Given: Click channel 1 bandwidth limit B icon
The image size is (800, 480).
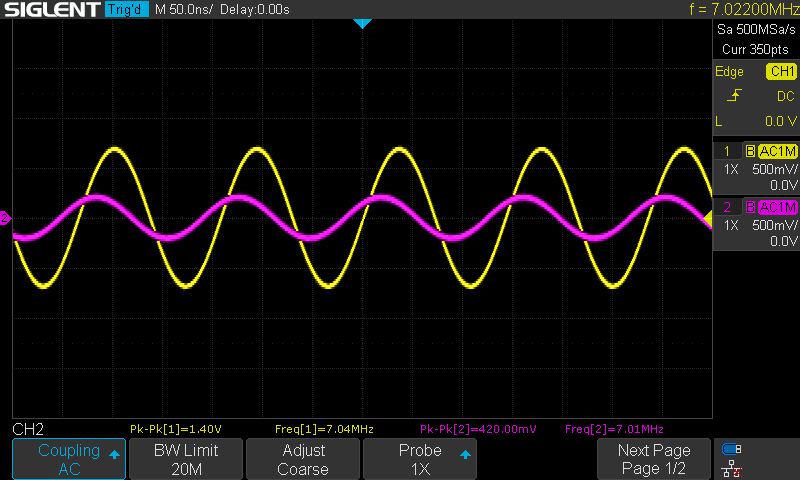Looking at the screenshot, I should coord(750,151).
